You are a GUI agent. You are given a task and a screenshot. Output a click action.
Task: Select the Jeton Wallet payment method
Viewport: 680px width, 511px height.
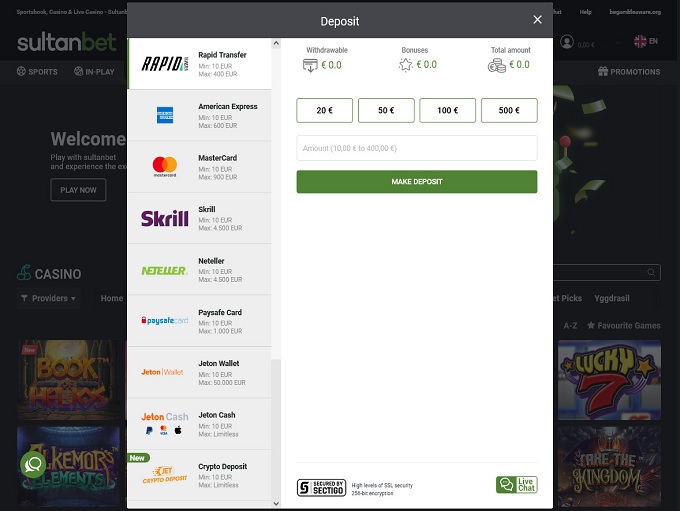(199, 373)
